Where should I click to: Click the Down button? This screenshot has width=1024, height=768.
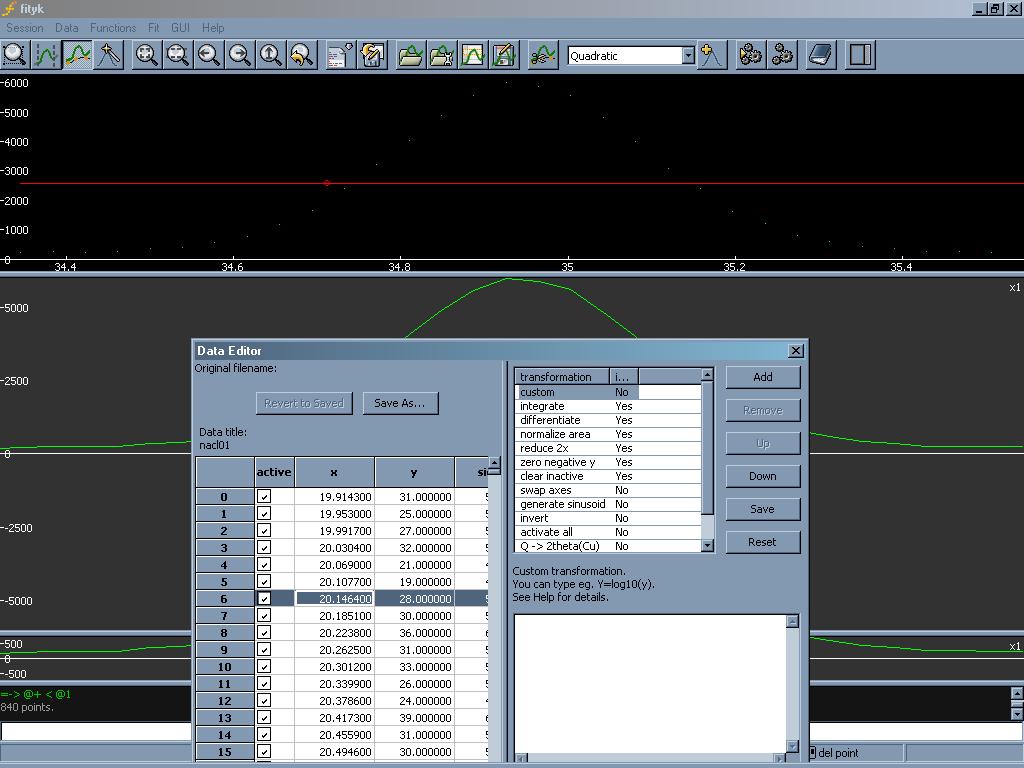[763, 476]
